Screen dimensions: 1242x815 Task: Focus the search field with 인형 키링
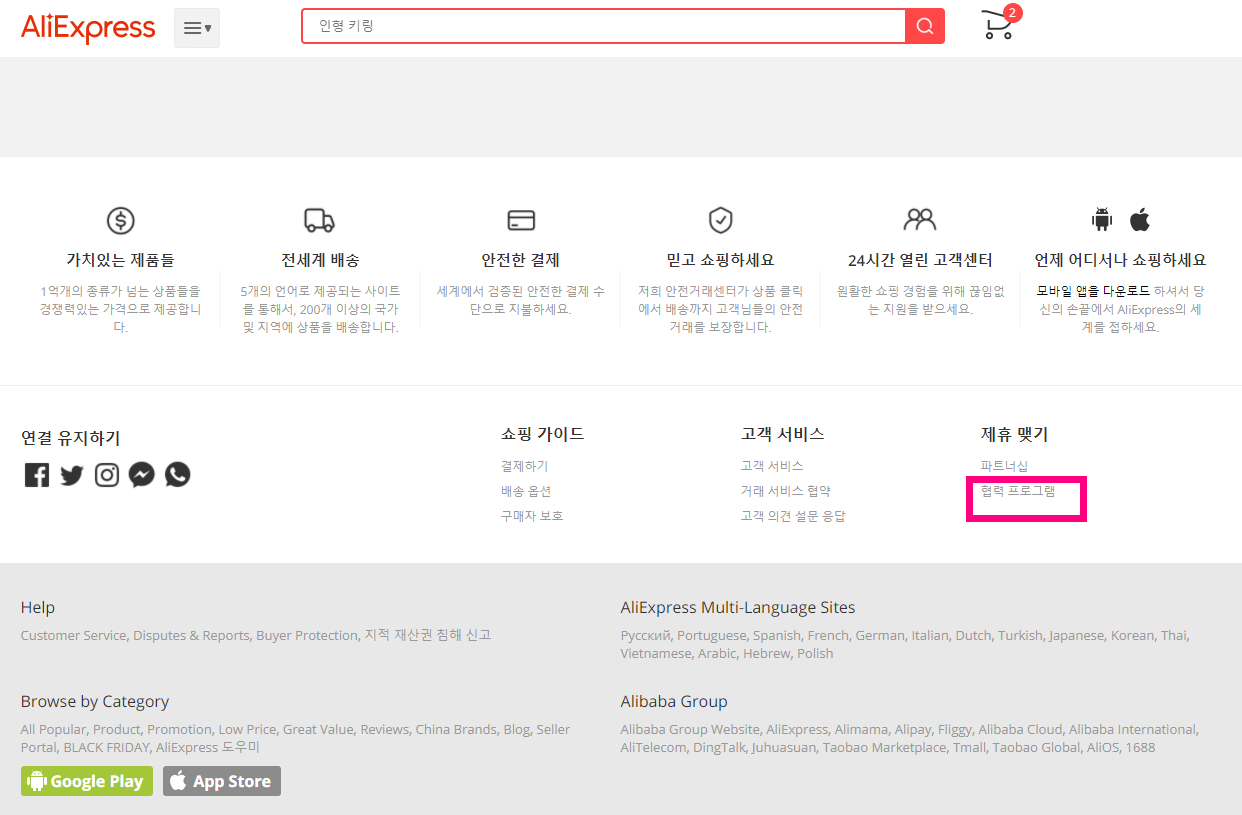point(603,26)
